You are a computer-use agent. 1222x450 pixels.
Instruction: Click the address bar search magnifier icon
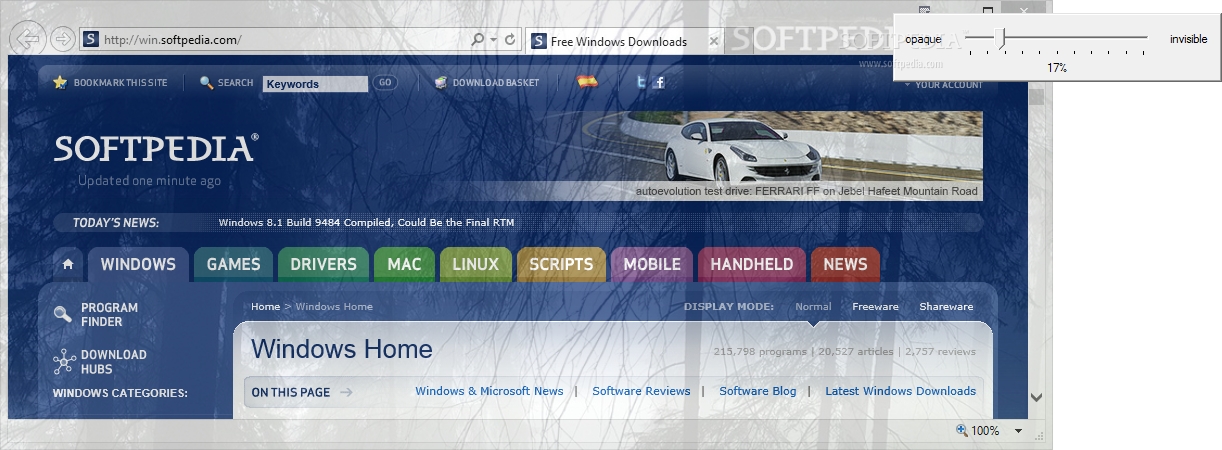(478, 40)
